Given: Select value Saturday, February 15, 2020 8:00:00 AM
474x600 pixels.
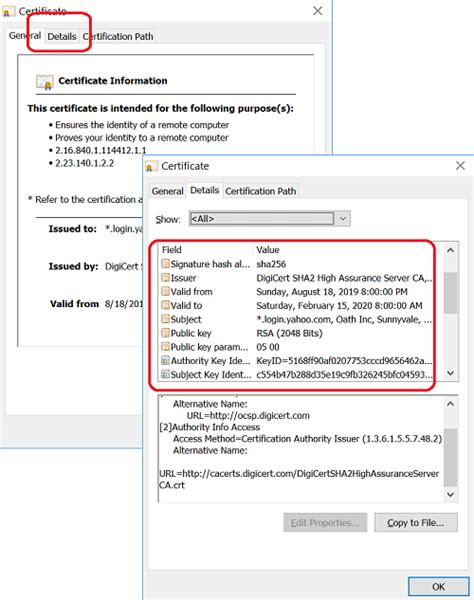Looking at the screenshot, I should [x=339, y=305].
